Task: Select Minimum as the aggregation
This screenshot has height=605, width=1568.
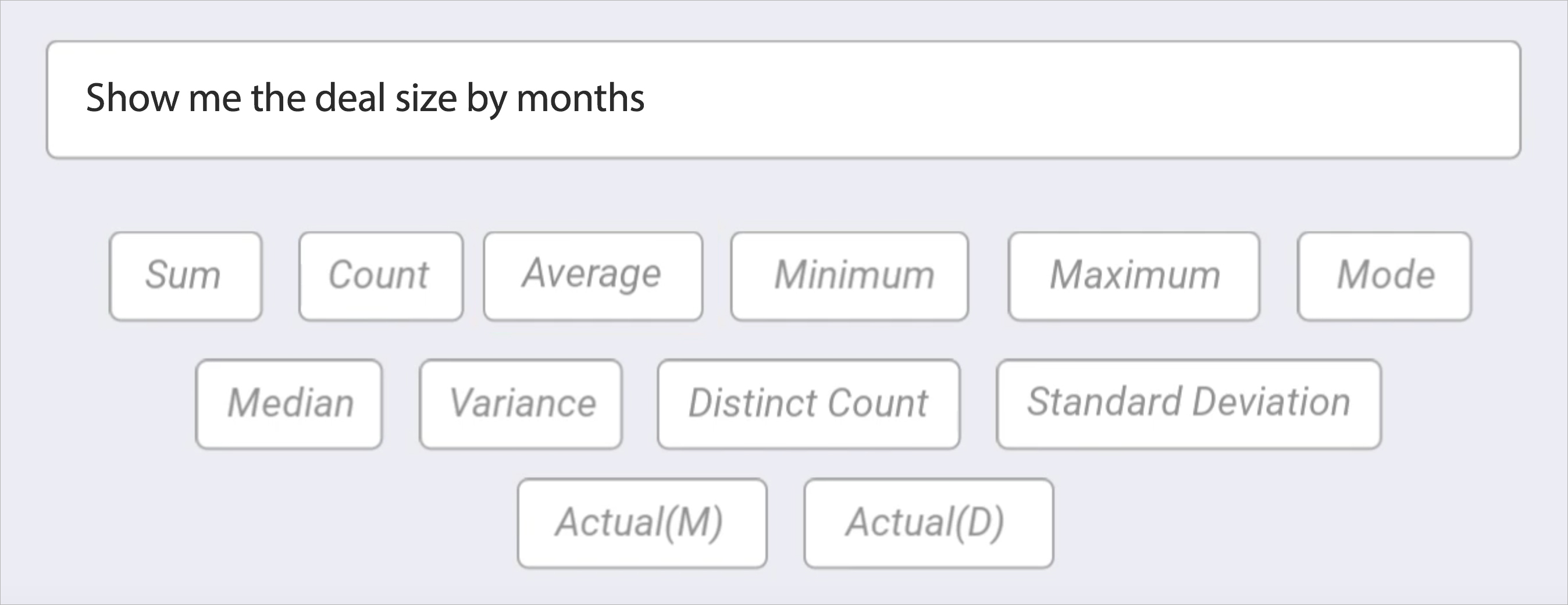Action: [x=849, y=276]
